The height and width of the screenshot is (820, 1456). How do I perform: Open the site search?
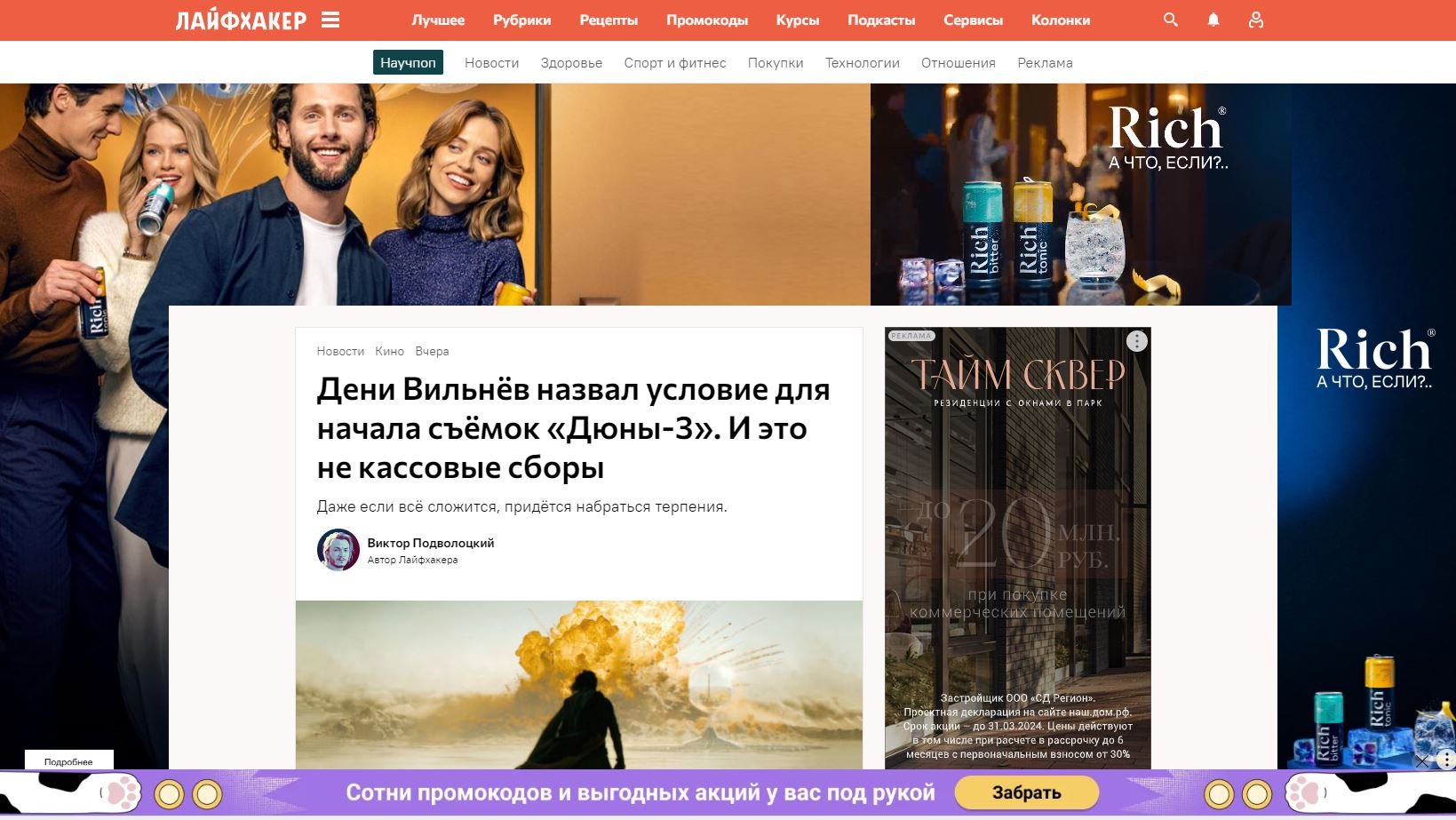[x=1169, y=19]
